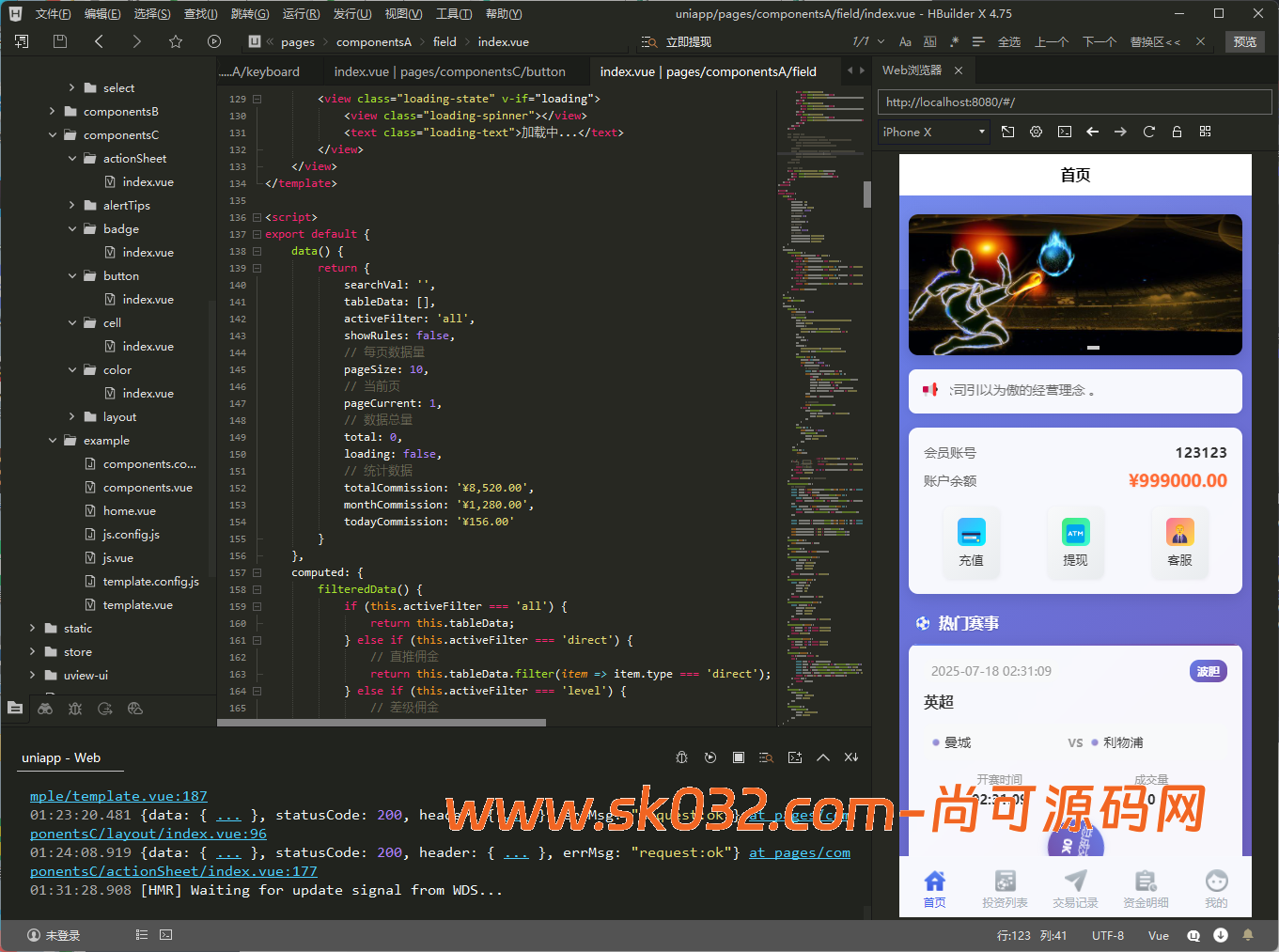The image size is (1279, 952).
Task: Open the iPhone X device dropdown
Action: [934, 132]
